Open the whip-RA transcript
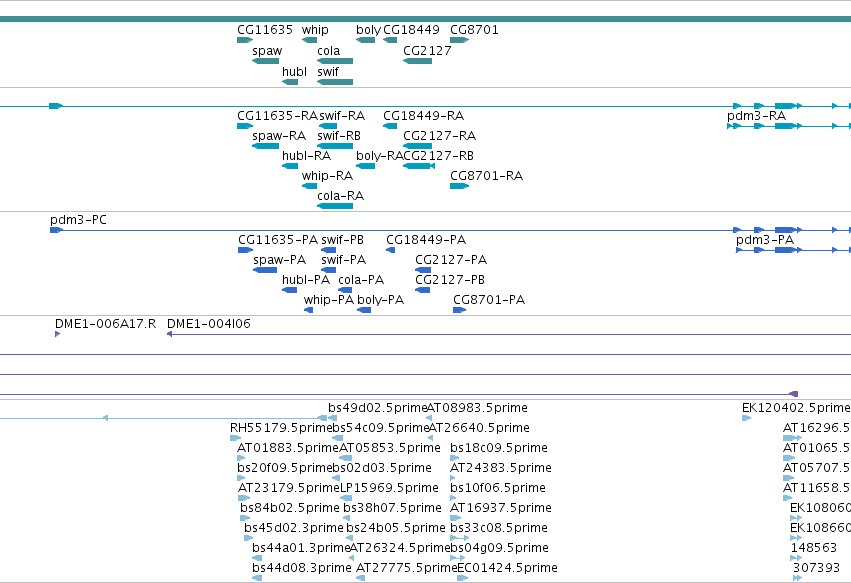Screen dimensions: 851x583 tap(309, 186)
